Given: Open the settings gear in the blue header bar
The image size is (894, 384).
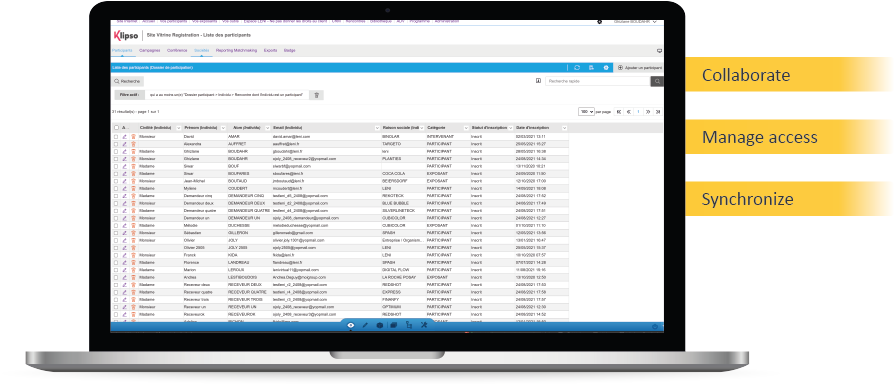Looking at the screenshot, I should tap(606, 68).
